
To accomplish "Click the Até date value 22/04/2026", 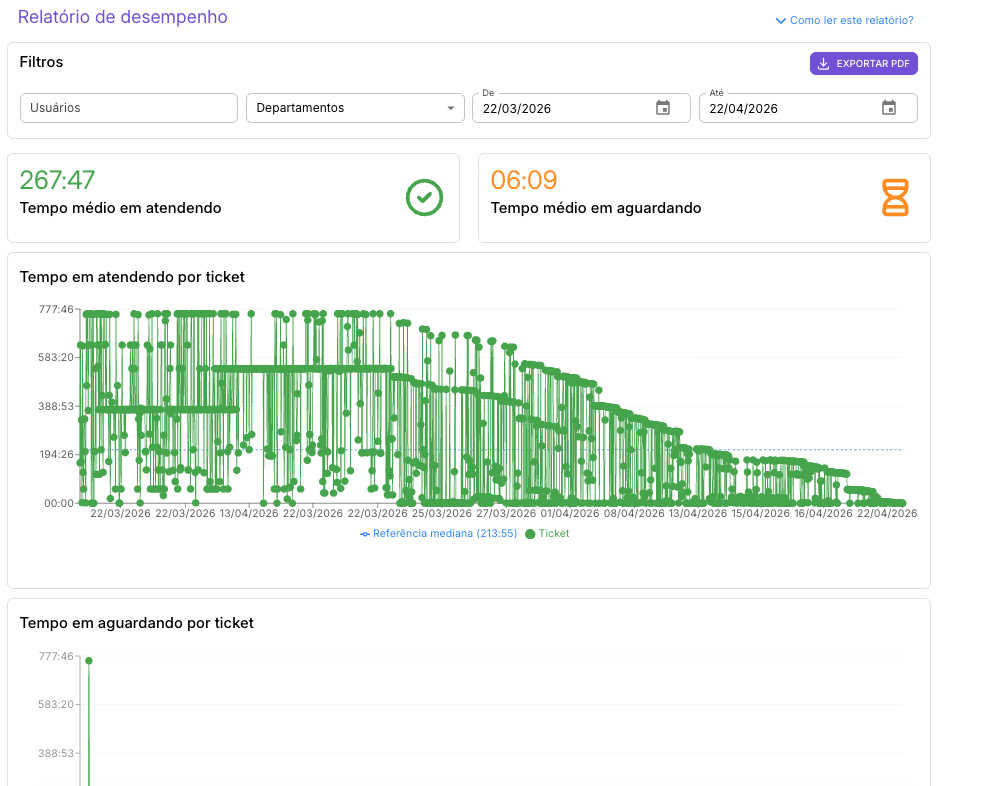I will point(744,109).
